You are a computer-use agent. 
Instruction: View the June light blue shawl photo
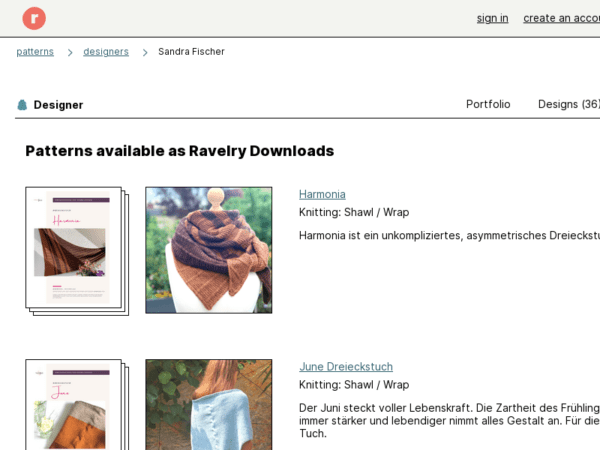coord(209,404)
